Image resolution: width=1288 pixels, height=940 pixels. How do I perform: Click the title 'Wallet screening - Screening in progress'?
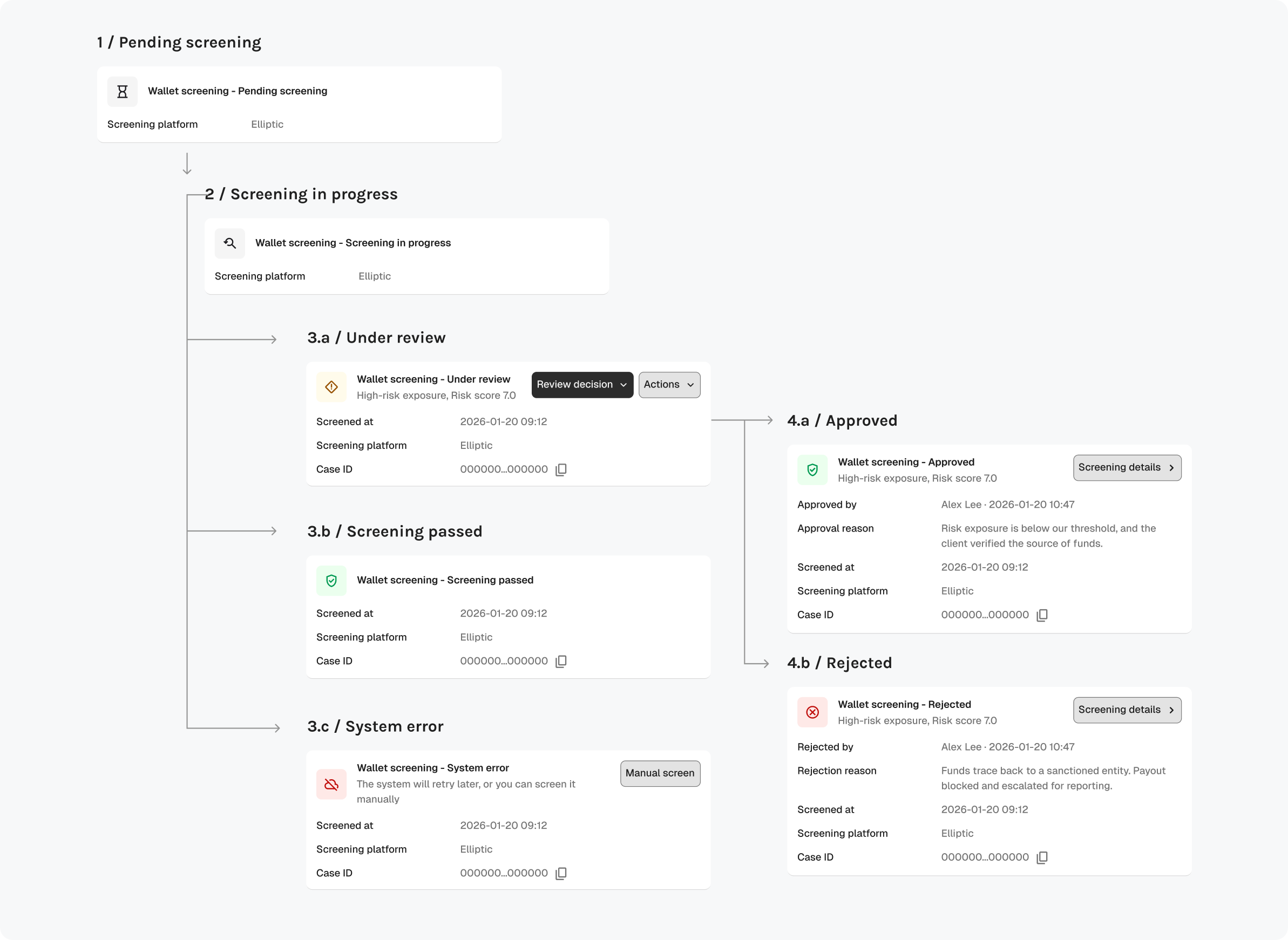[353, 243]
